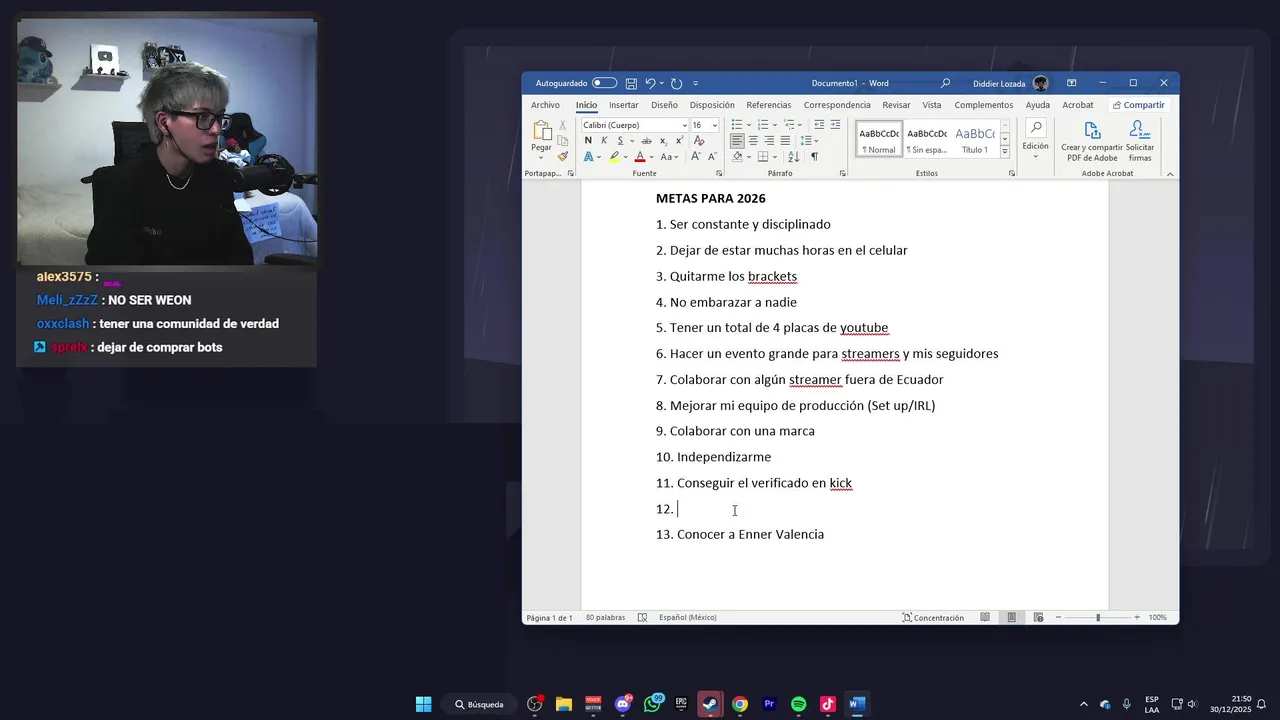The width and height of the screenshot is (1280, 720).
Task: Click the spelling check icon in status bar
Action: 642,617
